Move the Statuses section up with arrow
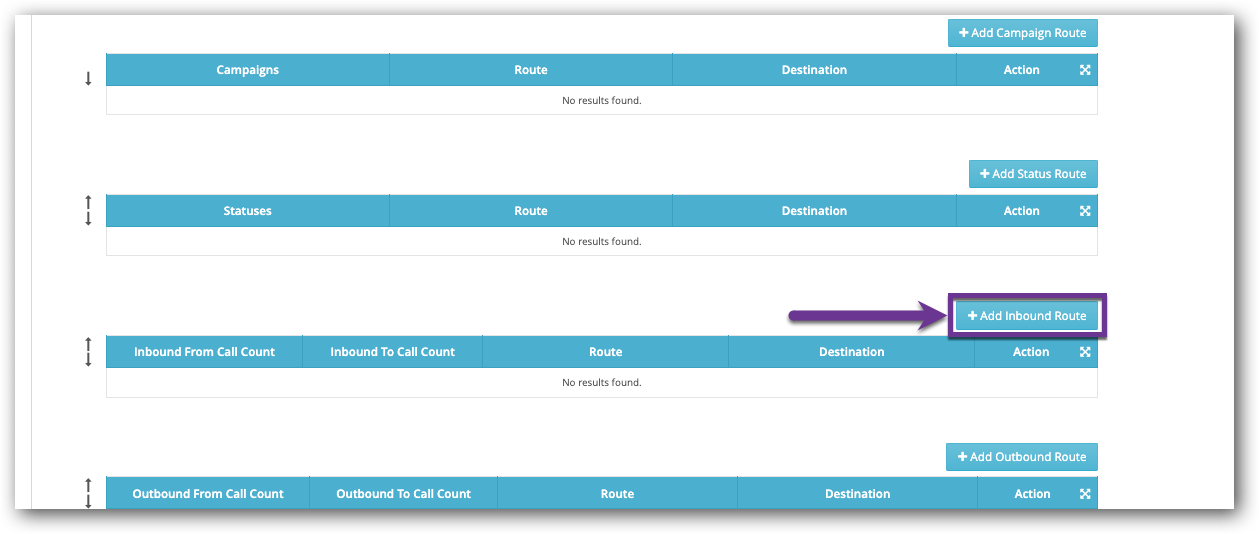 [88, 203]
